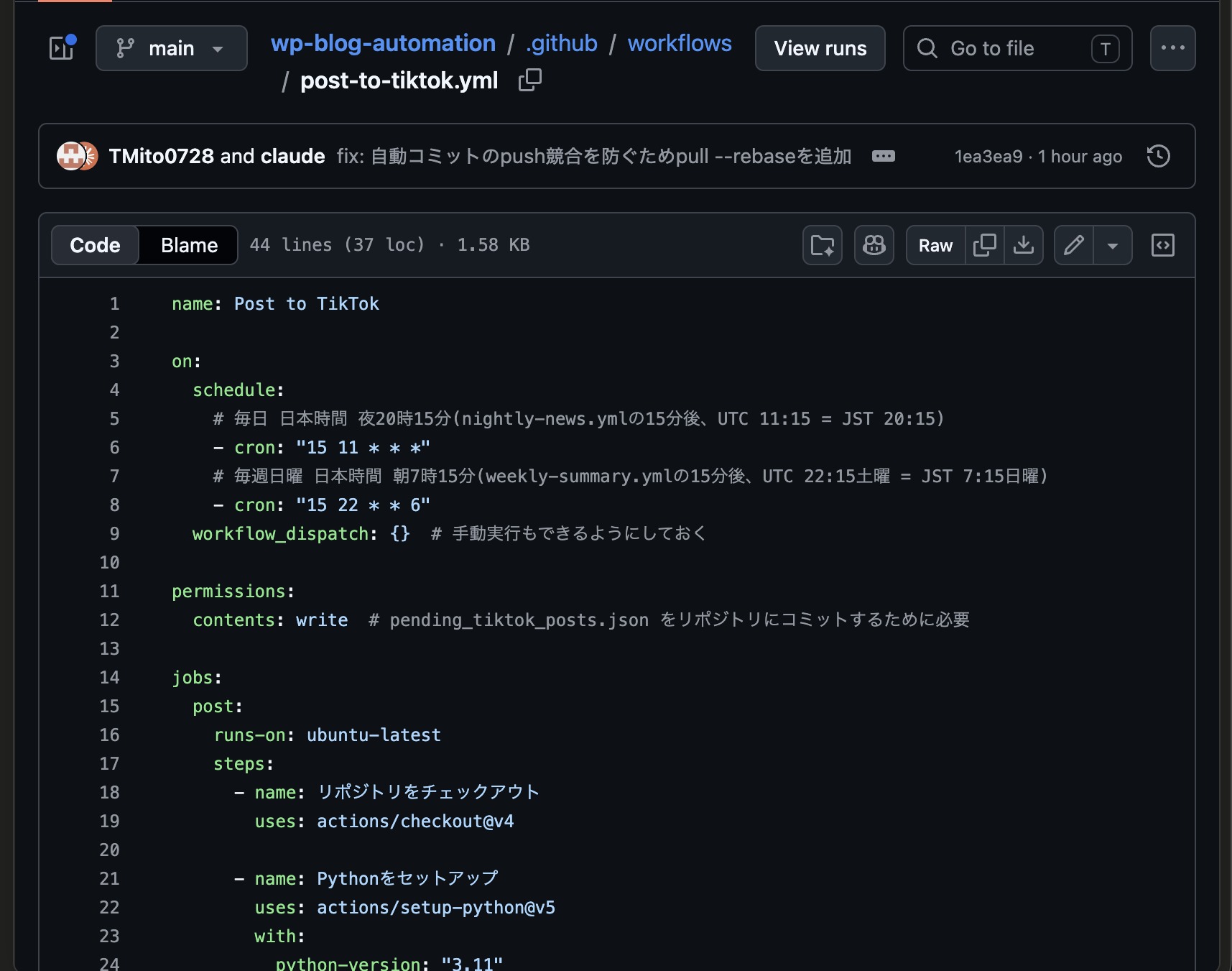Screen dimensions: 1232x971
Task: Click the cron value "15 11 * * *"
Action: [363, 447]
